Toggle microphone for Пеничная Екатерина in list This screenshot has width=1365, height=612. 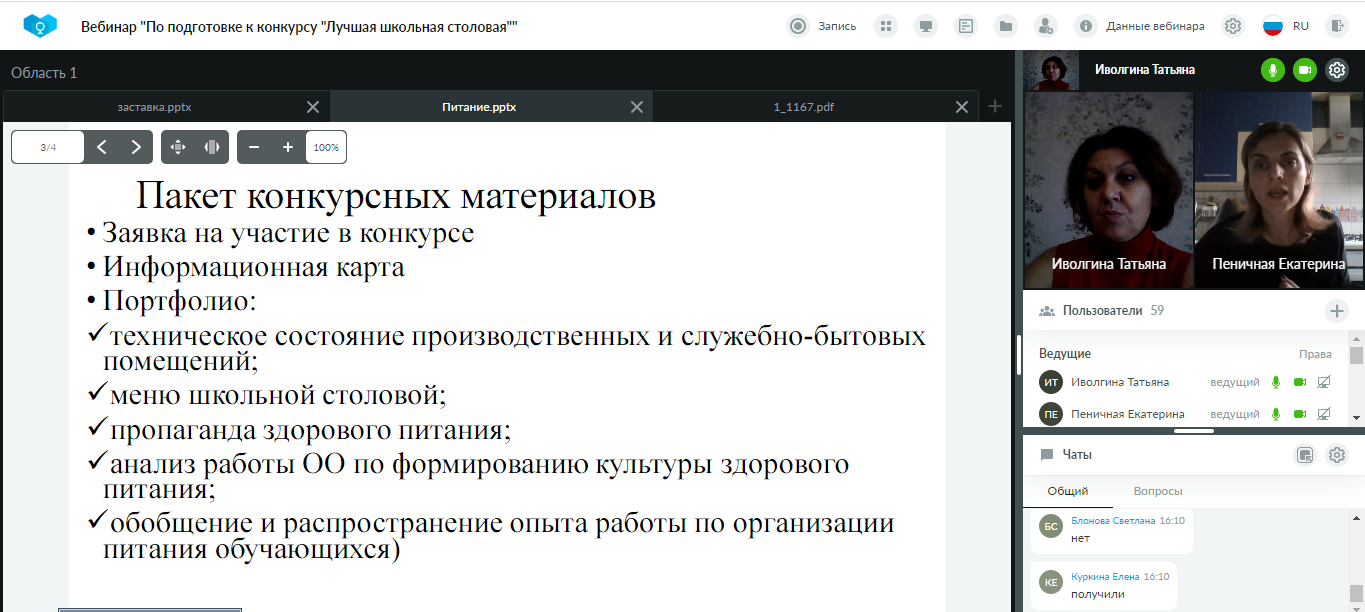point(1276,414)
